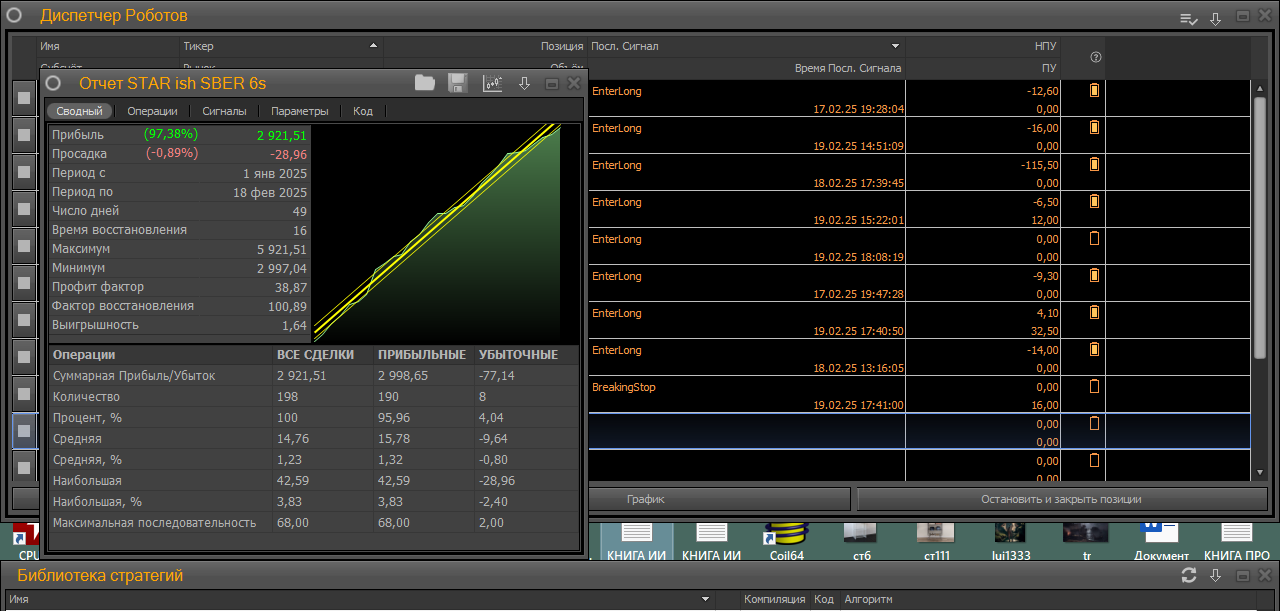
Task: Click the Тикер column sort arrow
Action: tap(373, 46)
